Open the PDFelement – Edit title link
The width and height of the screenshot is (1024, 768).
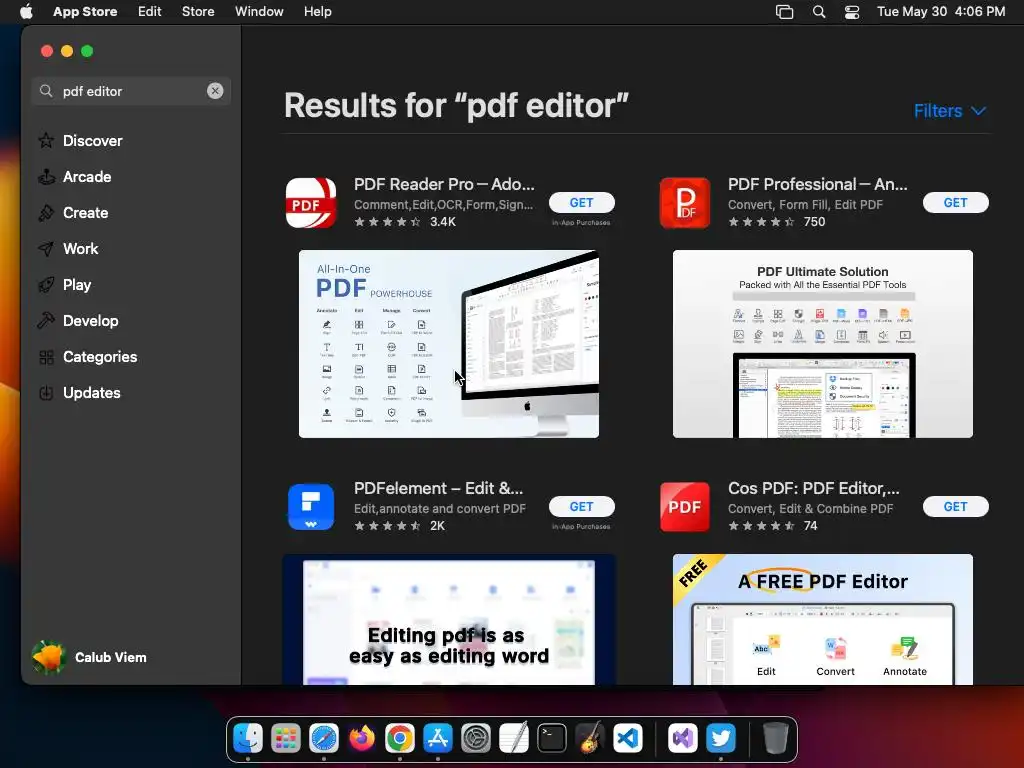point(438,488)
